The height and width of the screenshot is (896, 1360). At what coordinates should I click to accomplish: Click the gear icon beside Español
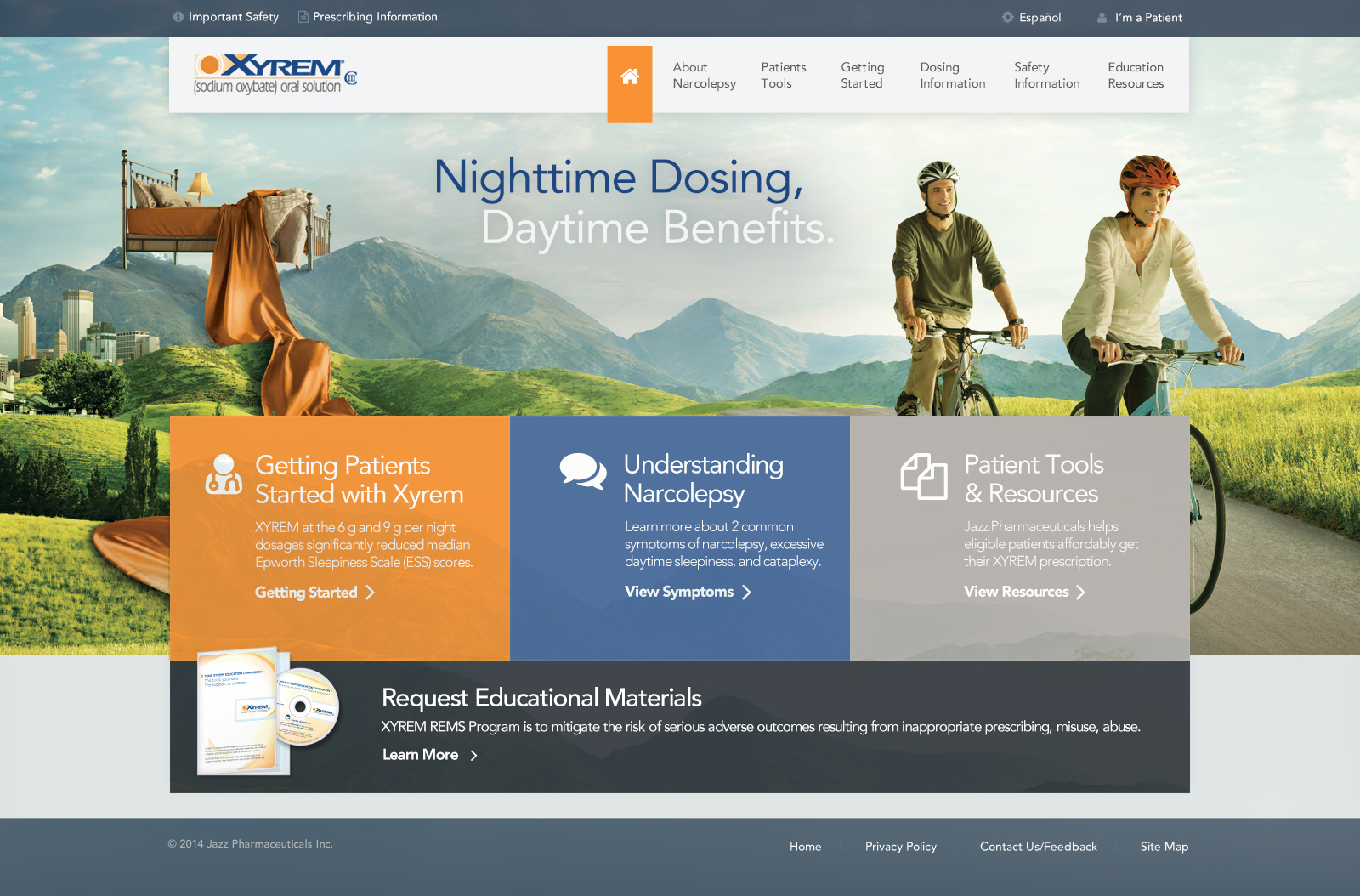click(1008, 17)
